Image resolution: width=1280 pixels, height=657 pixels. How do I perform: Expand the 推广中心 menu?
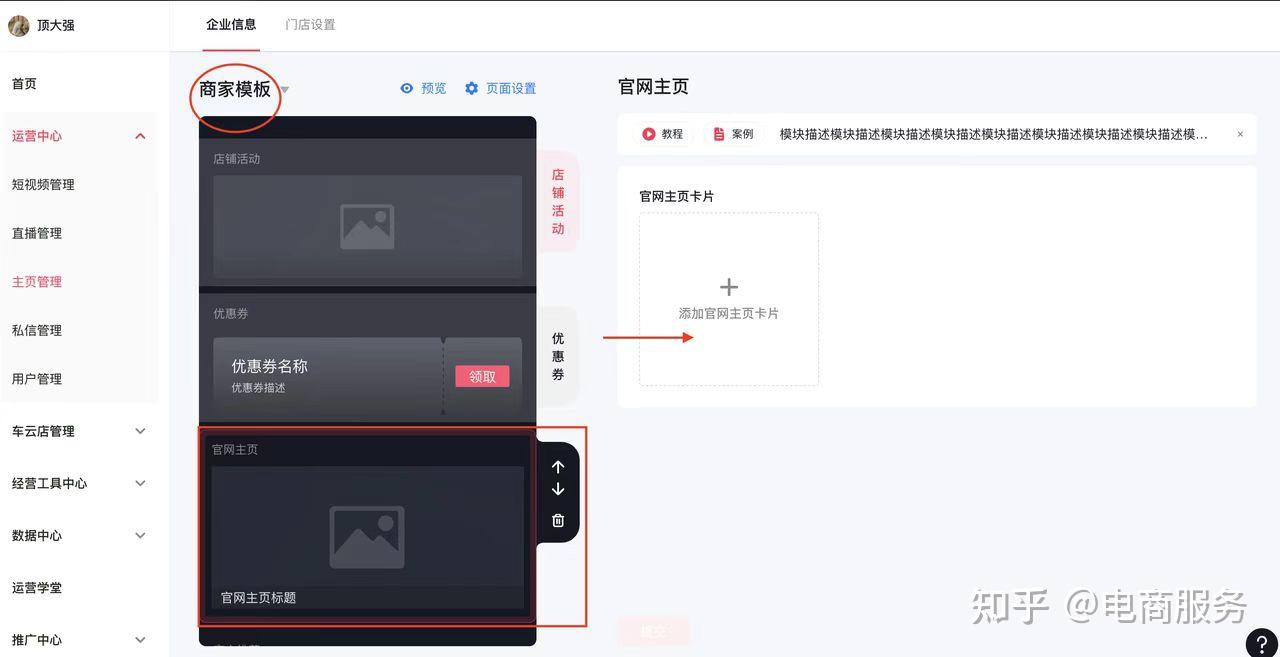coord(140,640)
